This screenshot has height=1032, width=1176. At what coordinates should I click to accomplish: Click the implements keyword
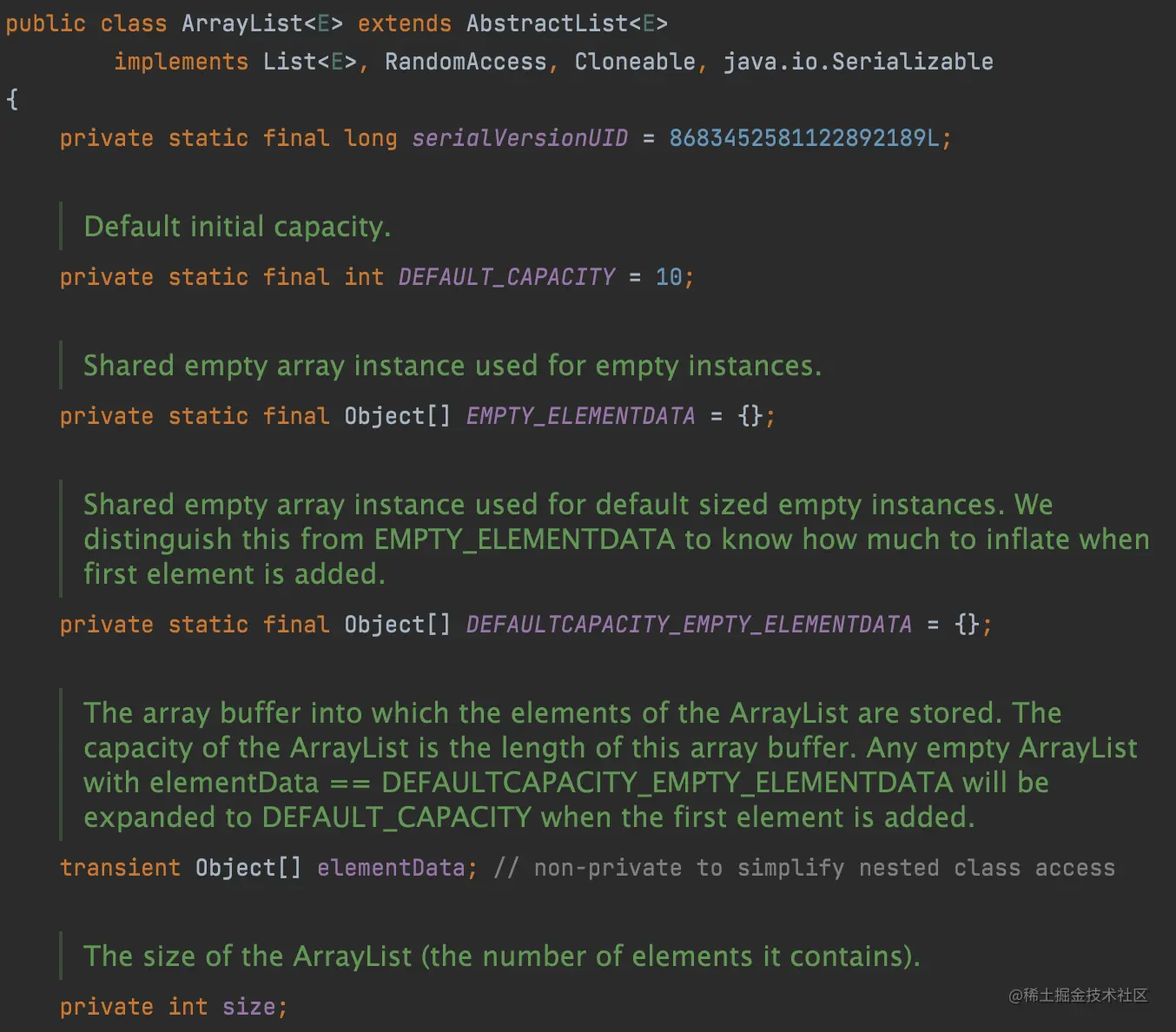point(181,62)
